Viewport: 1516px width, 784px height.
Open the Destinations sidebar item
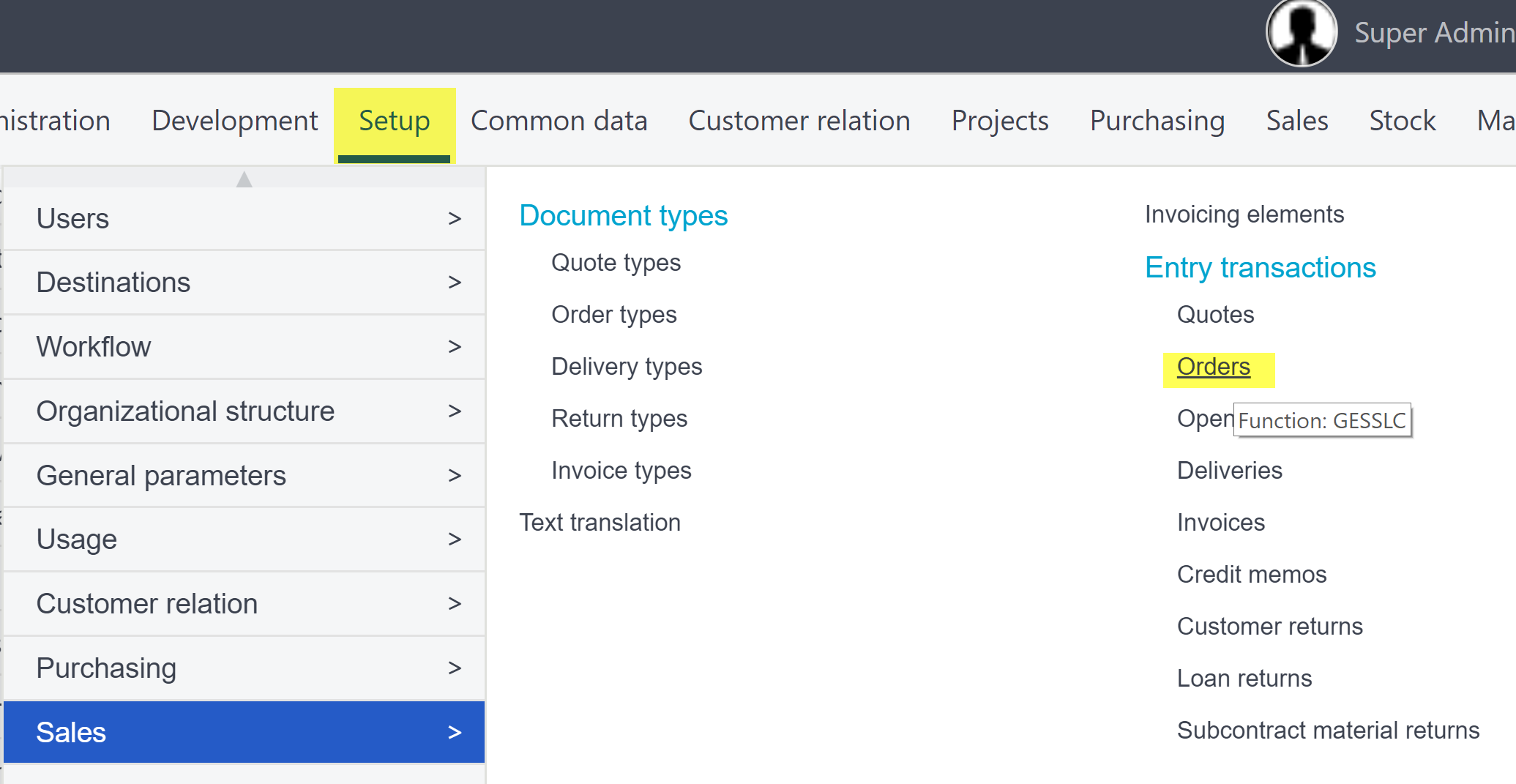(113, 283)
